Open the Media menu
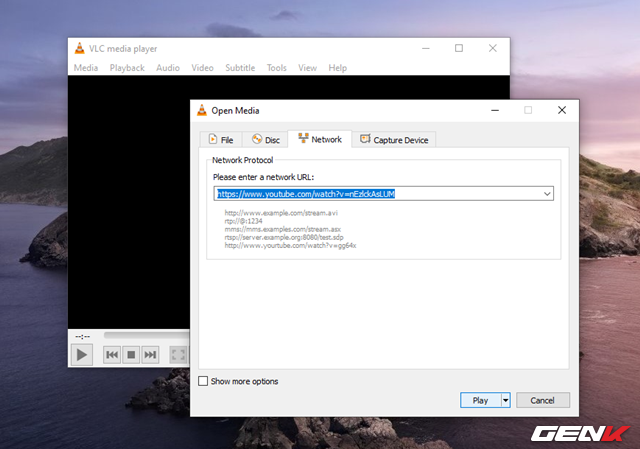This screenshot has width=640, height=449. pos(86,68)
